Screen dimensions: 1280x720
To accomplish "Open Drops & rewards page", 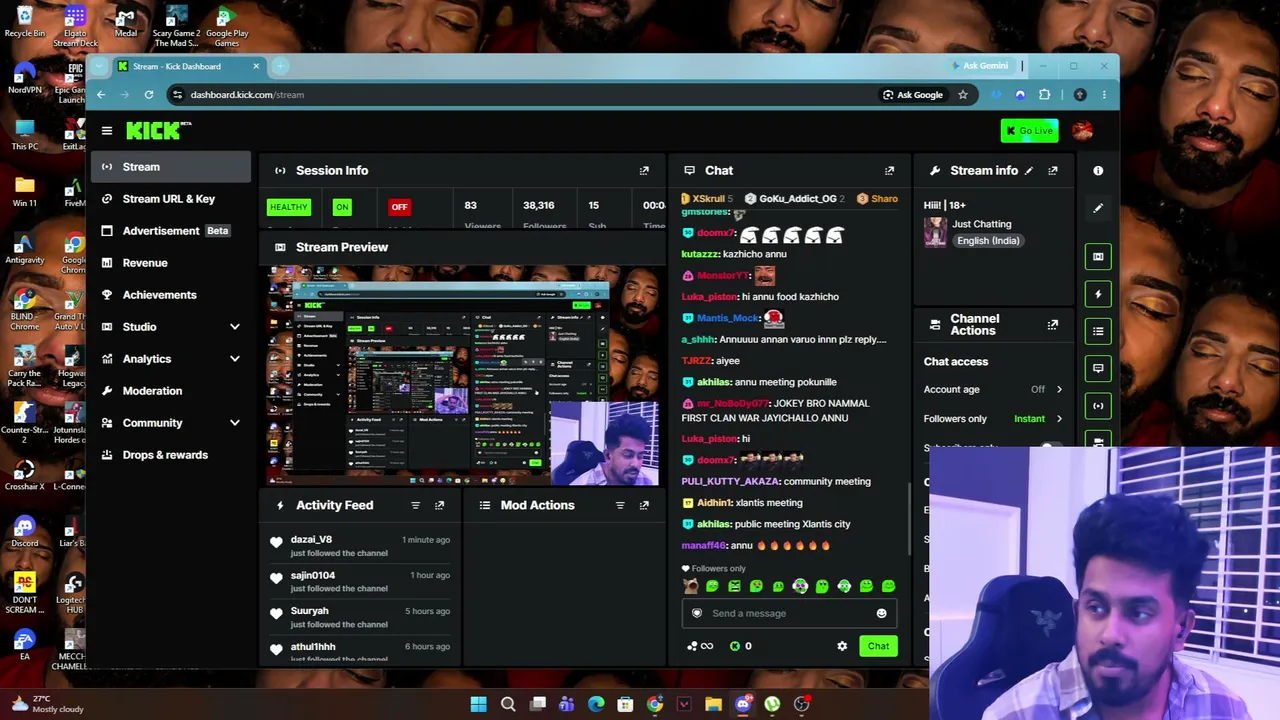I will point(171,455).
